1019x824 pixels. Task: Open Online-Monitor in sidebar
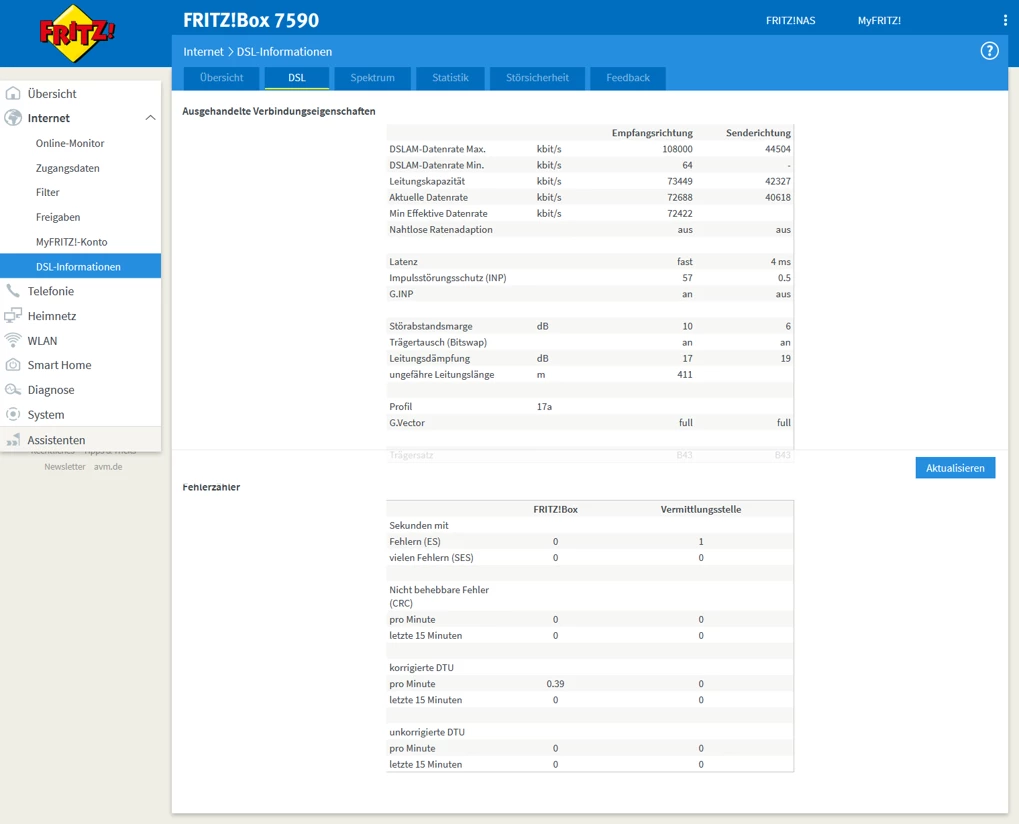[70, 143]
